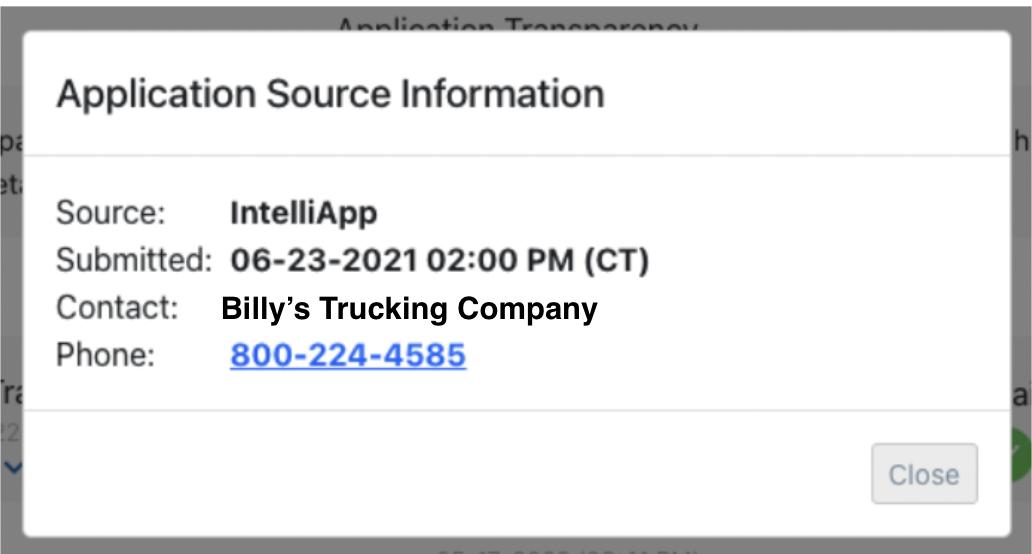Click the truncated "Tra" text at left edge

(x=11, y=393)
